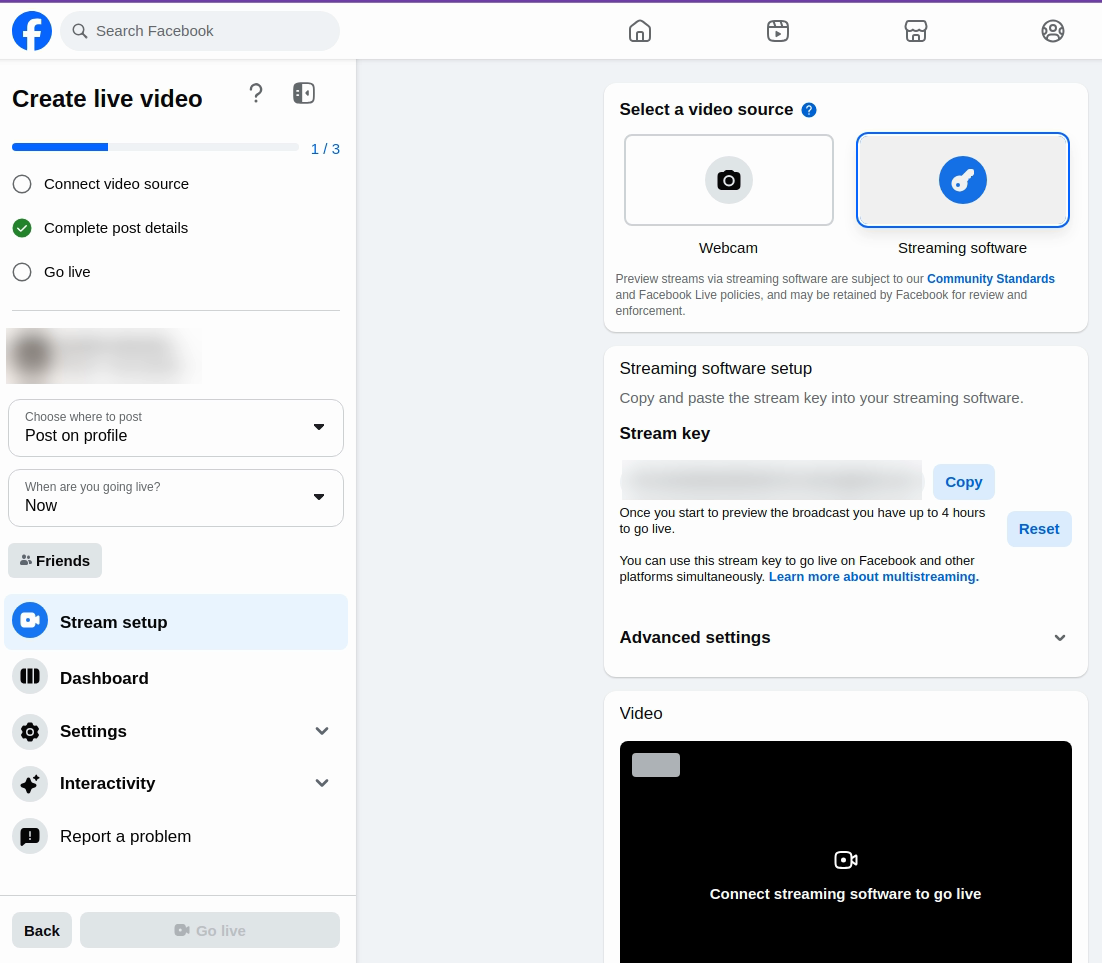Click the Facebook logo

[32, 31]
